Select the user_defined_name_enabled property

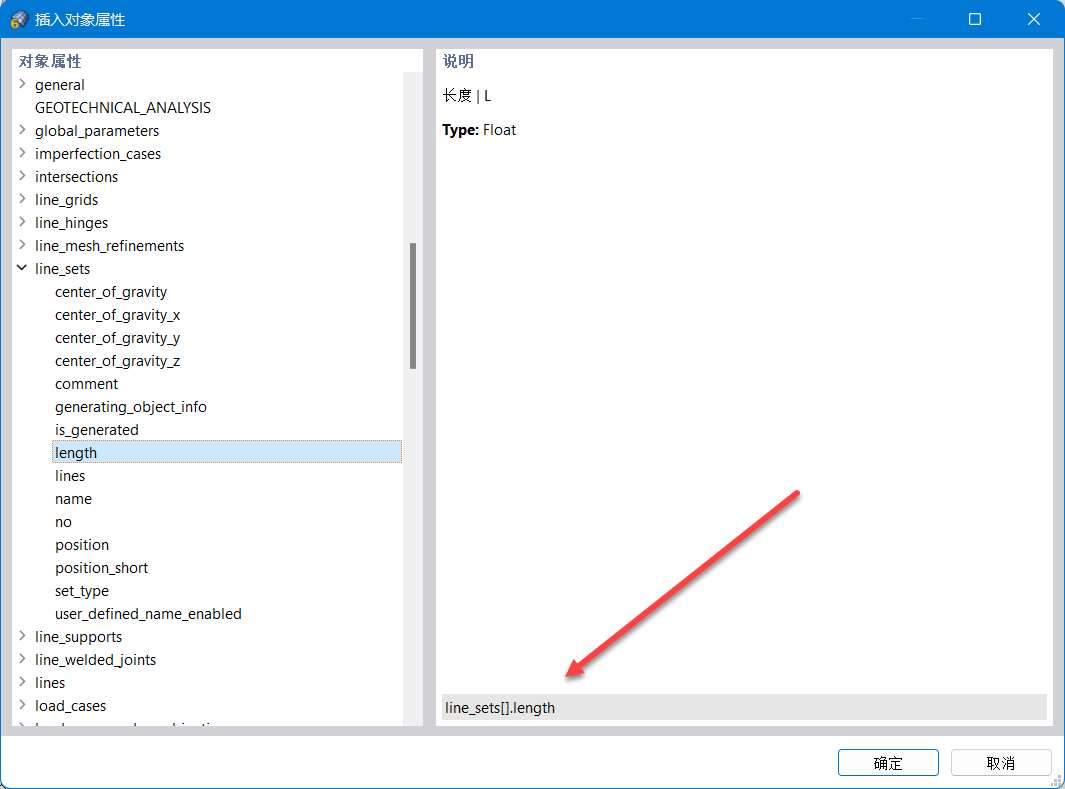click(148, 614)
